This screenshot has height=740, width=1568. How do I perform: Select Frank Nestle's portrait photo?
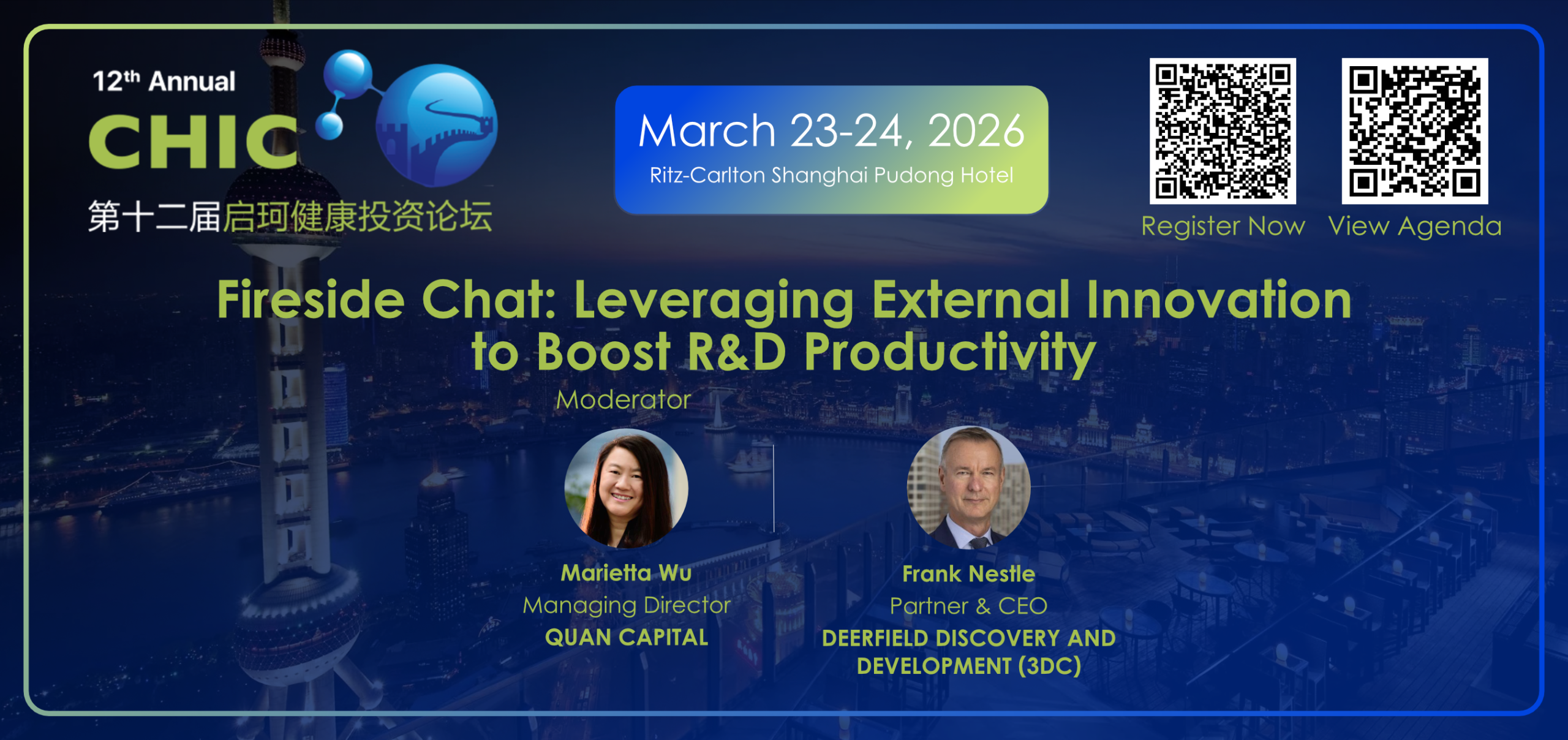pos(968,488)
